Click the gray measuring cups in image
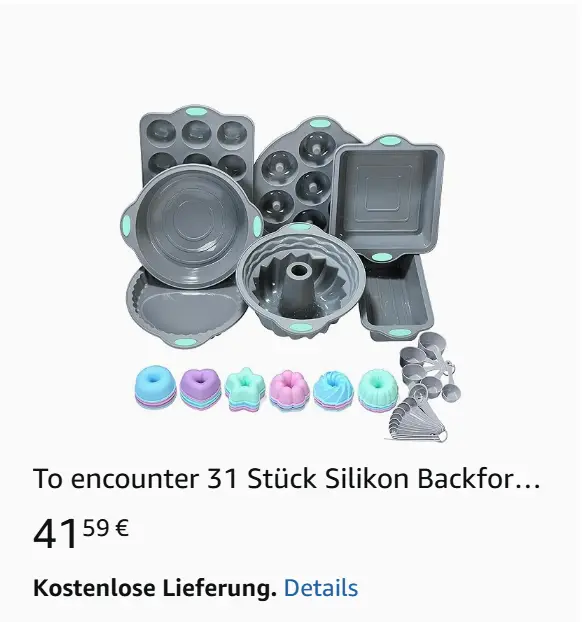The image size is (582, 622). 429,367
